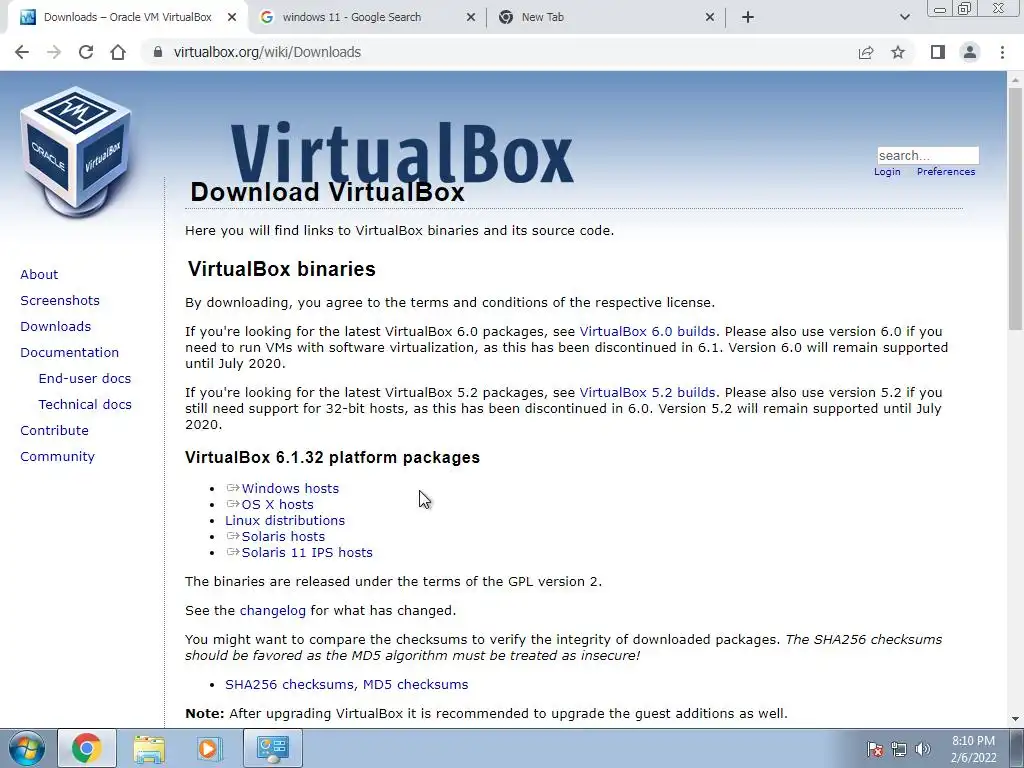
Task: Switch to the New Tab tab
Action: pyautogui.click(x=607, y=18)
